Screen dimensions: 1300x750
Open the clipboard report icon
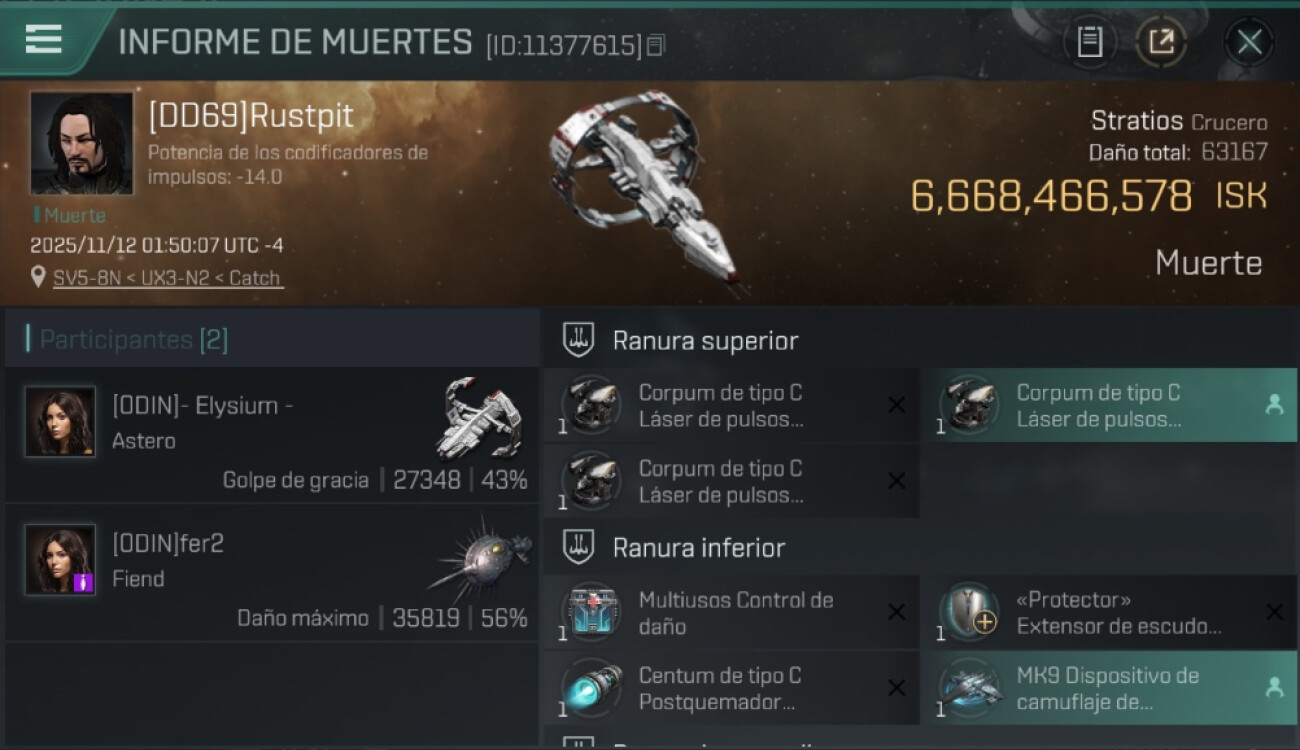pyautogui.click(x=1089, y=42)
